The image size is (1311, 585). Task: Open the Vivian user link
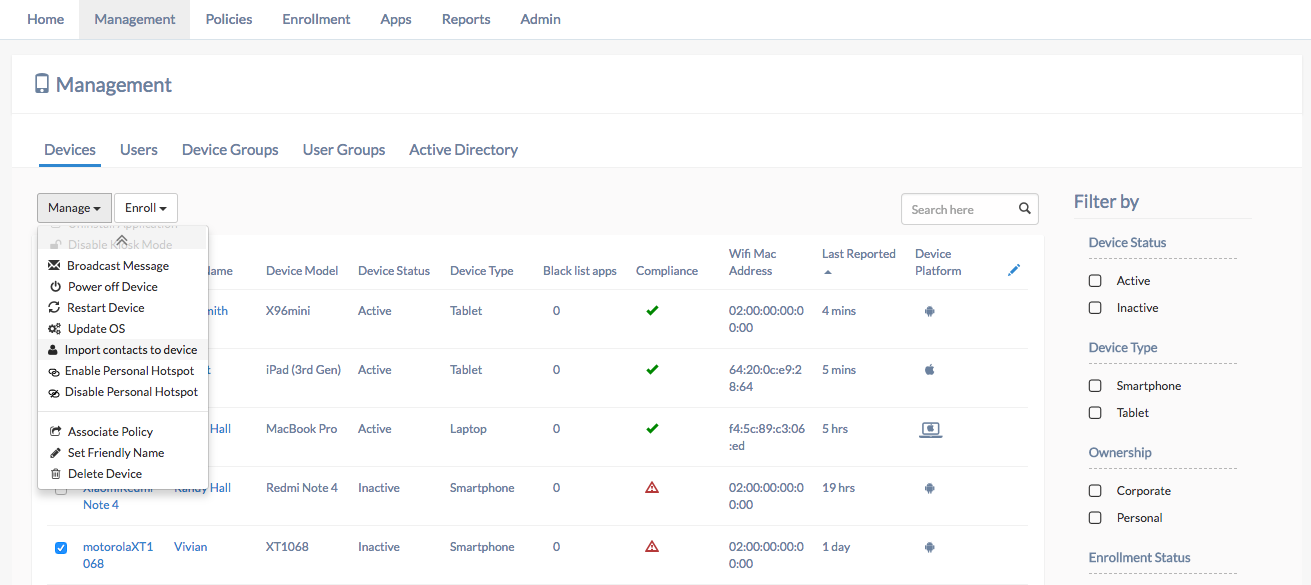click(x=191, y=547)
